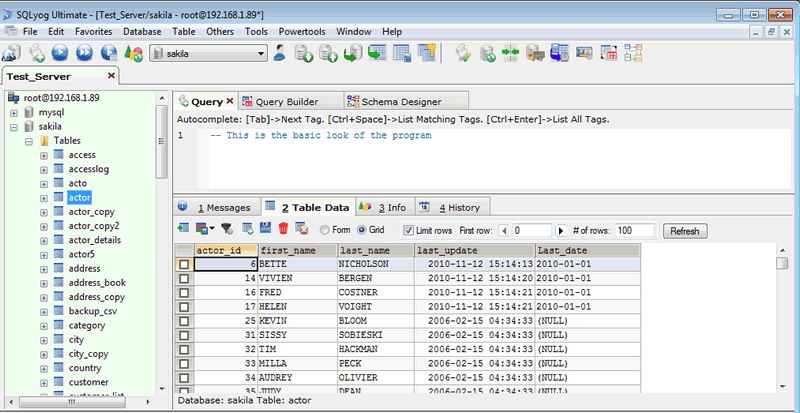
Task: Open the Powertools menu
Action: point(303,32)
